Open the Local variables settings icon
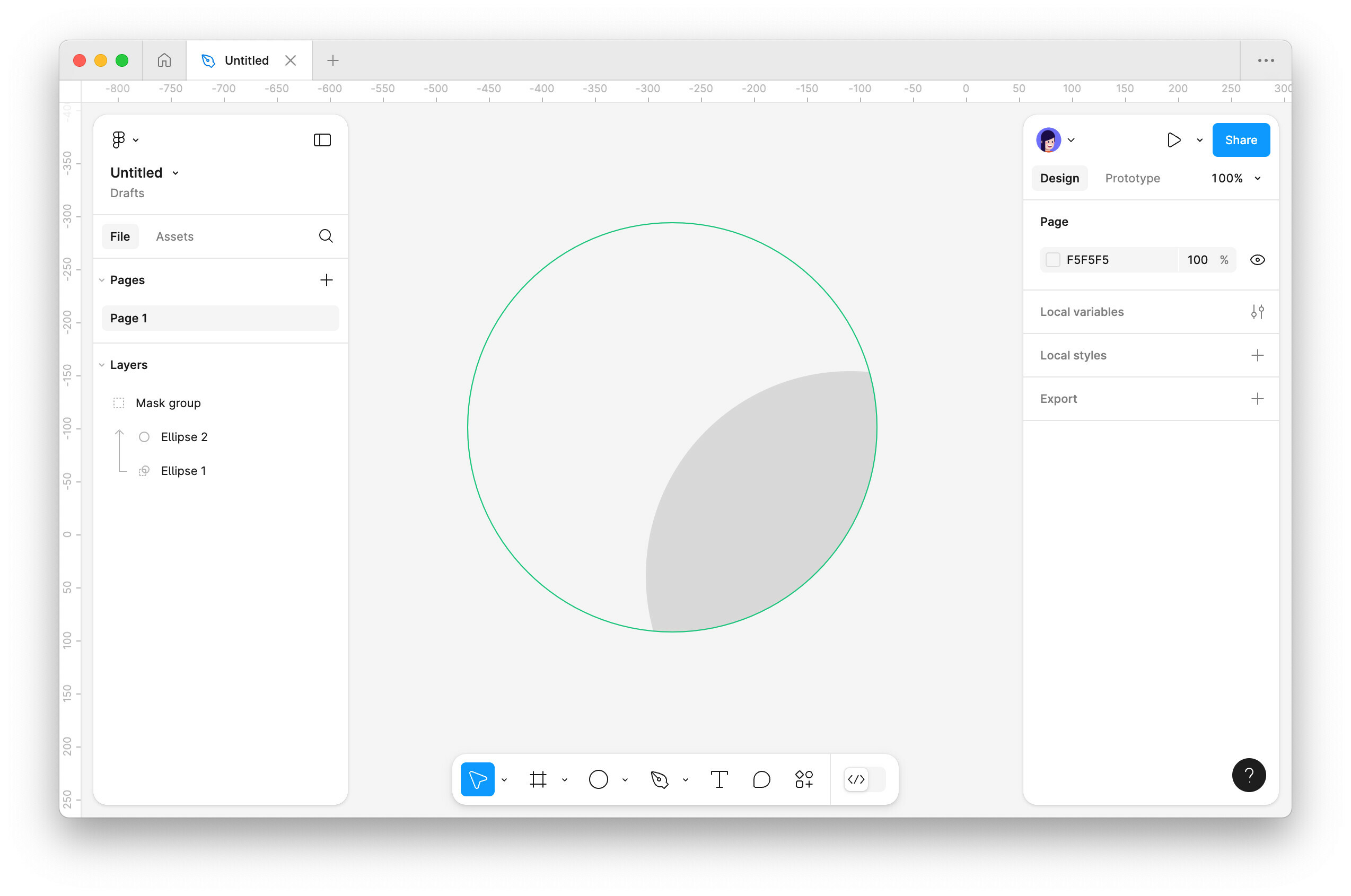This screenshot has width=1351, height=896. pos(1257,312)
